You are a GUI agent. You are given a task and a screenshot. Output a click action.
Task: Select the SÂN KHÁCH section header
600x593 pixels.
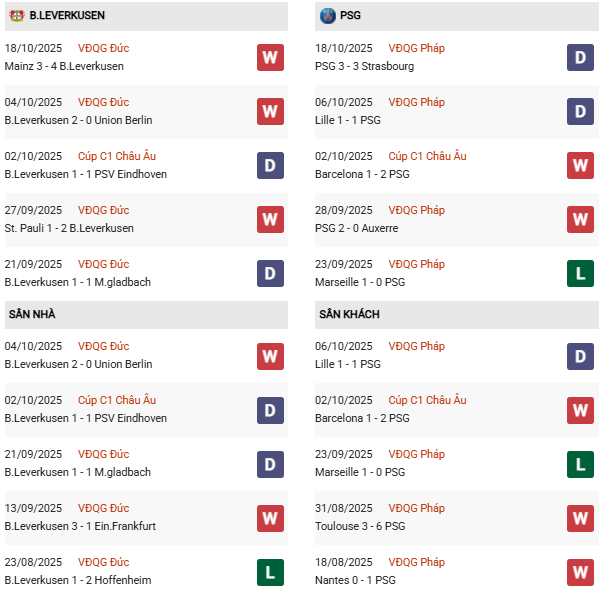coord(348,314)
